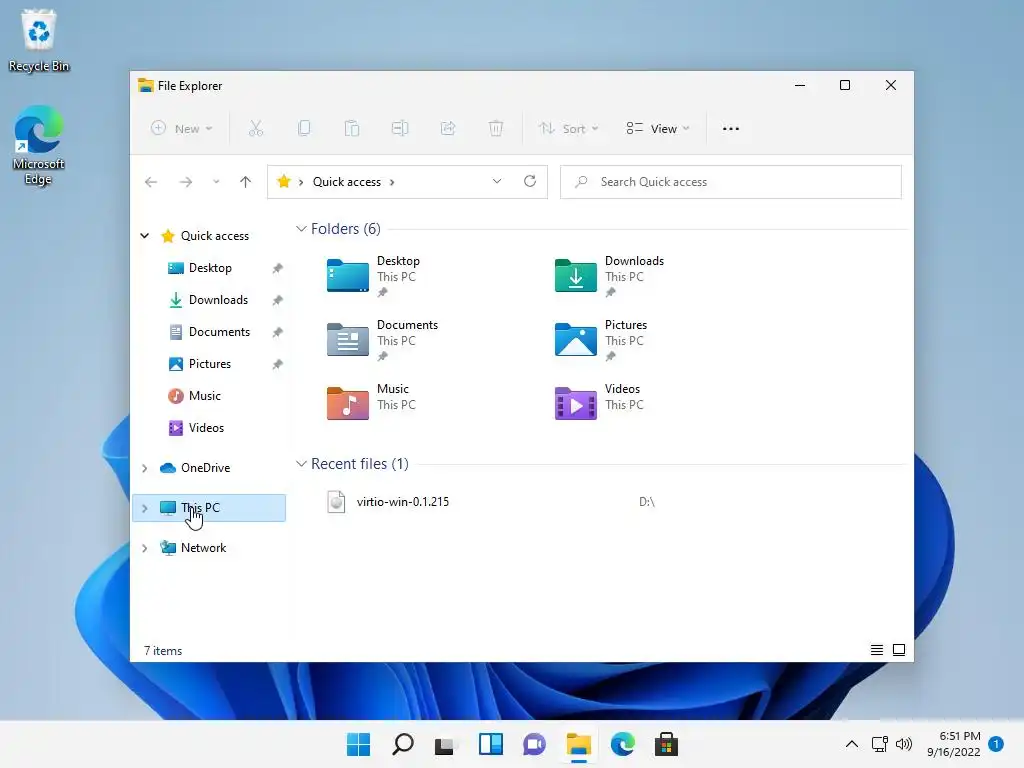Expand address bar history dropdown
The width and height of the screenshot is (1024, 768).
point(497,182)
